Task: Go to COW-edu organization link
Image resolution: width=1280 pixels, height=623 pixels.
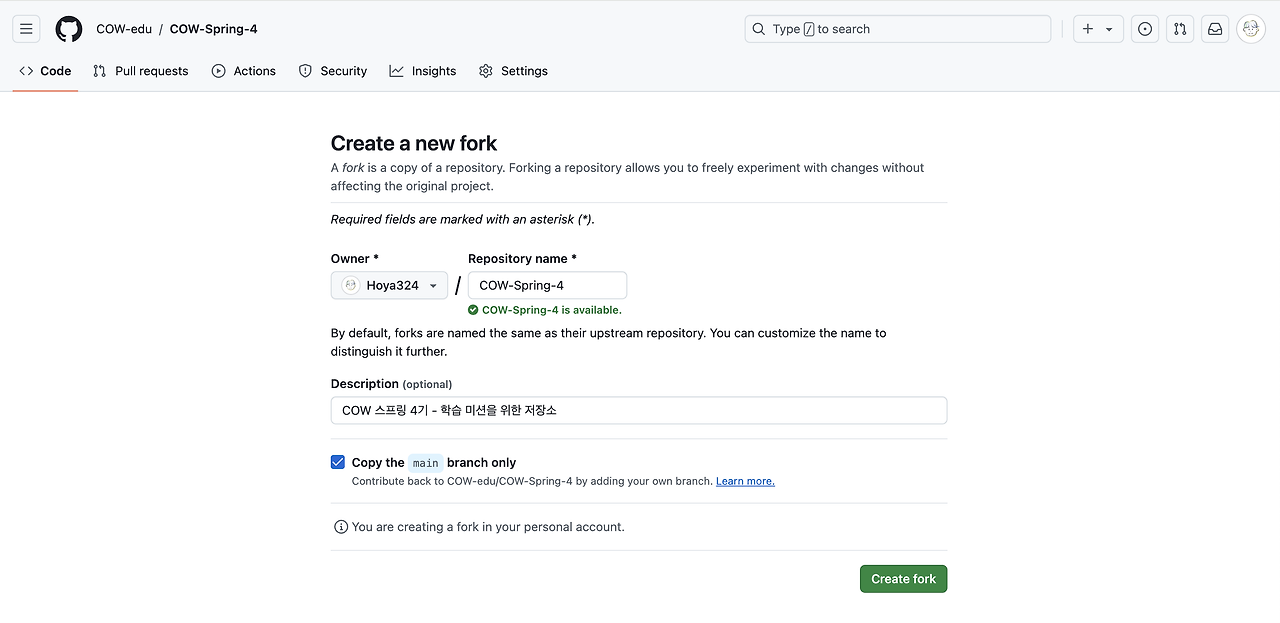Action: click(x=124, y=29)
